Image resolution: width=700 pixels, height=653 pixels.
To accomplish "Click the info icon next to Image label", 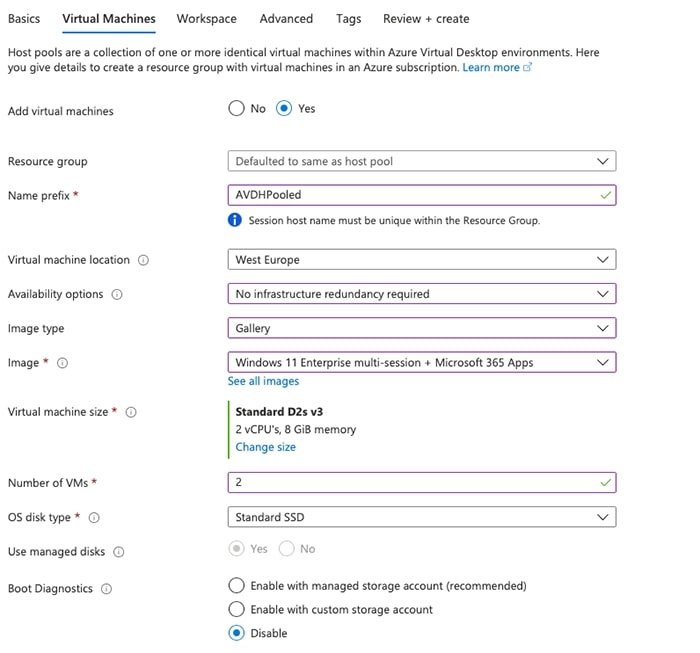I will (x=62, y=363).
